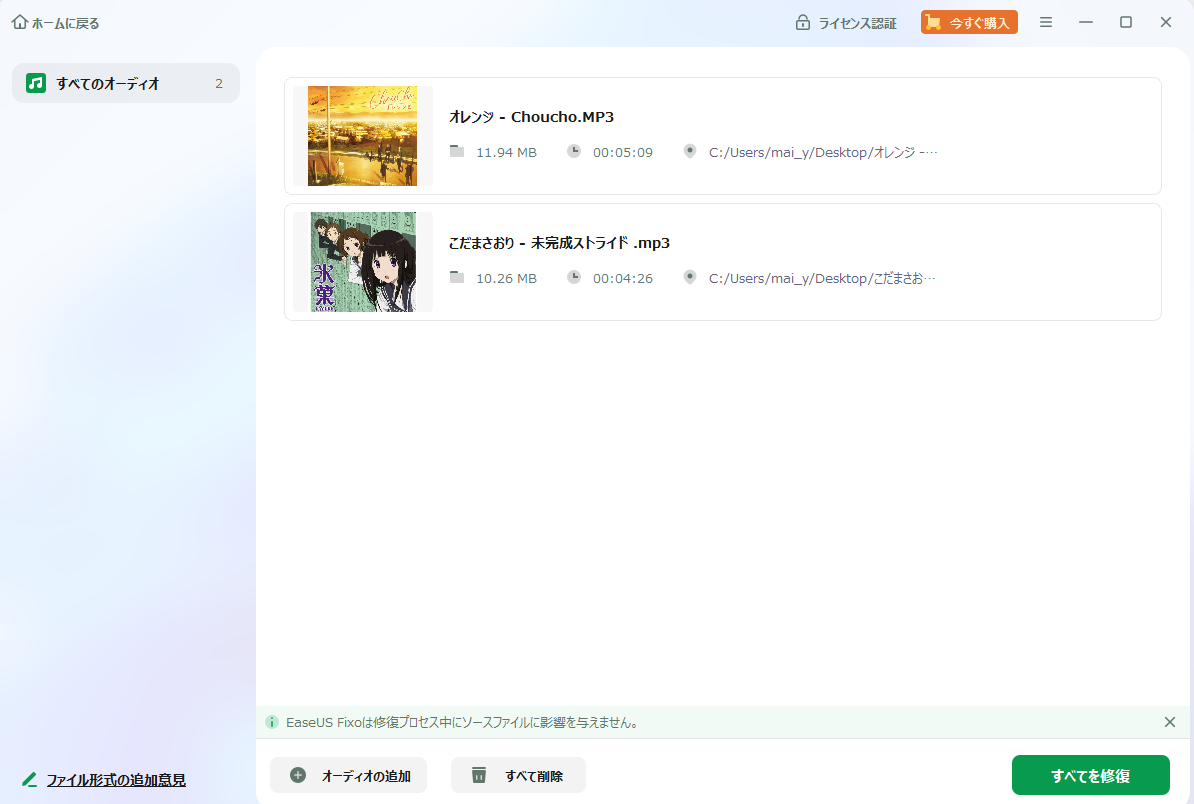Open the ファイル形式の追加意見 feedback link
This screenshot has height=804, width=1194.
tap(115, 780)
